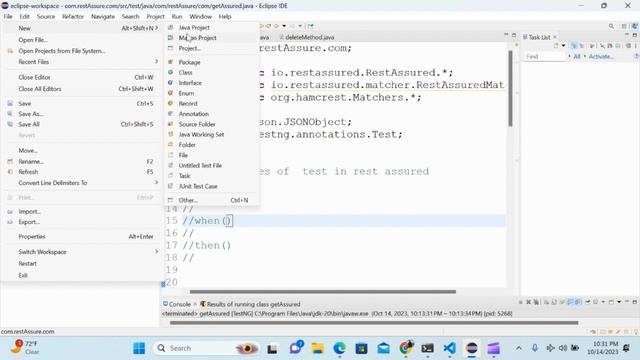Save the file via Save entry
The image size is (640, 360).
pyautogui.click(x=24, y=103)
